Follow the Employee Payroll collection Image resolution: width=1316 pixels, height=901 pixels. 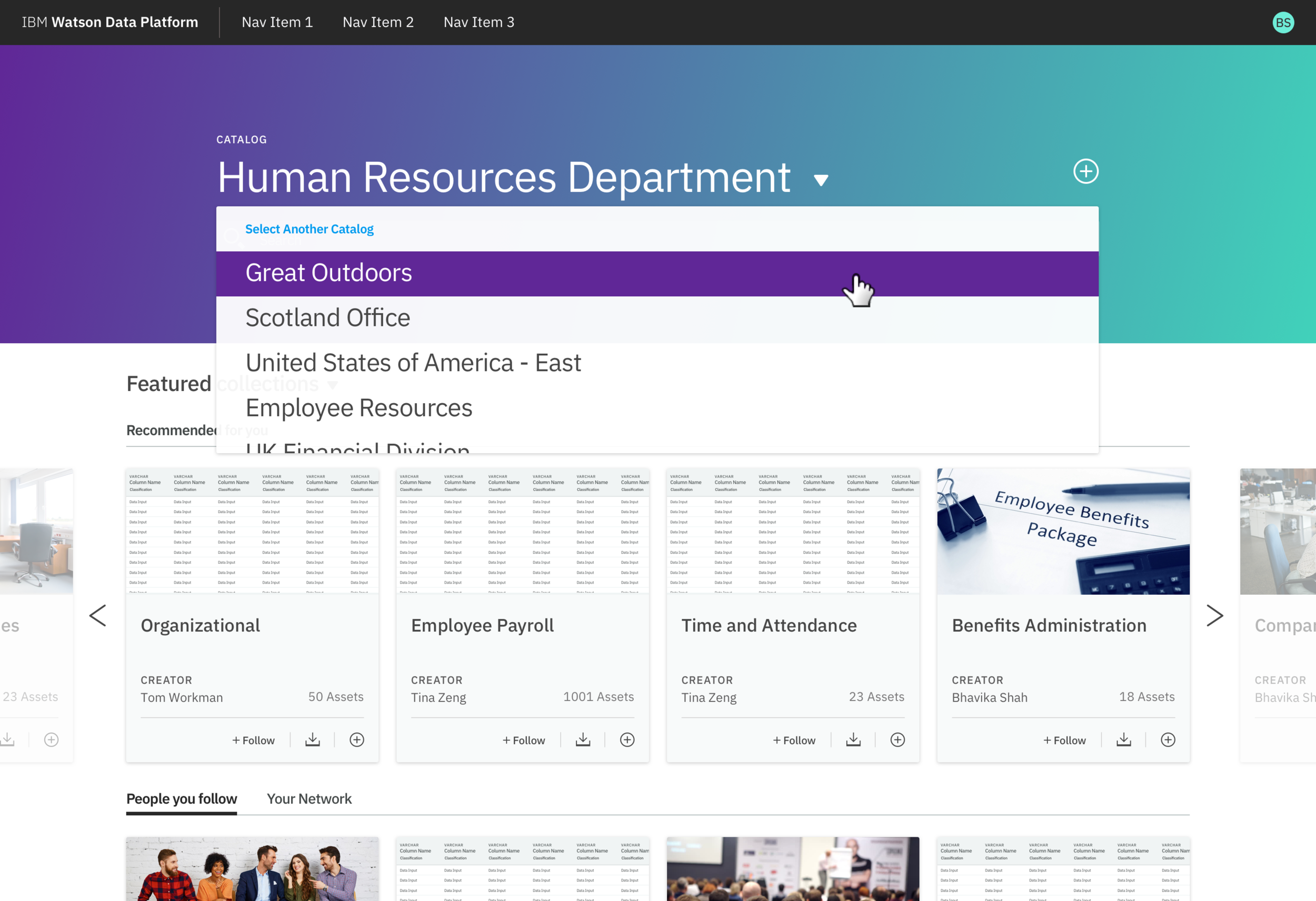(524, 740)
